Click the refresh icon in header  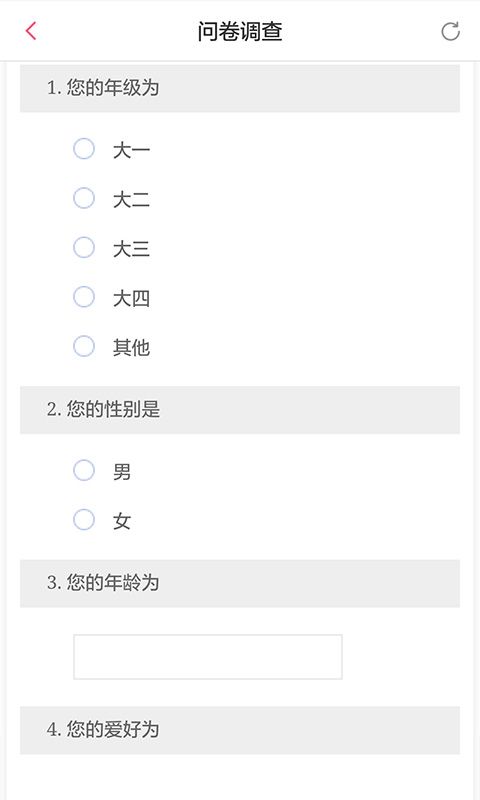click(x=450, y=31)
